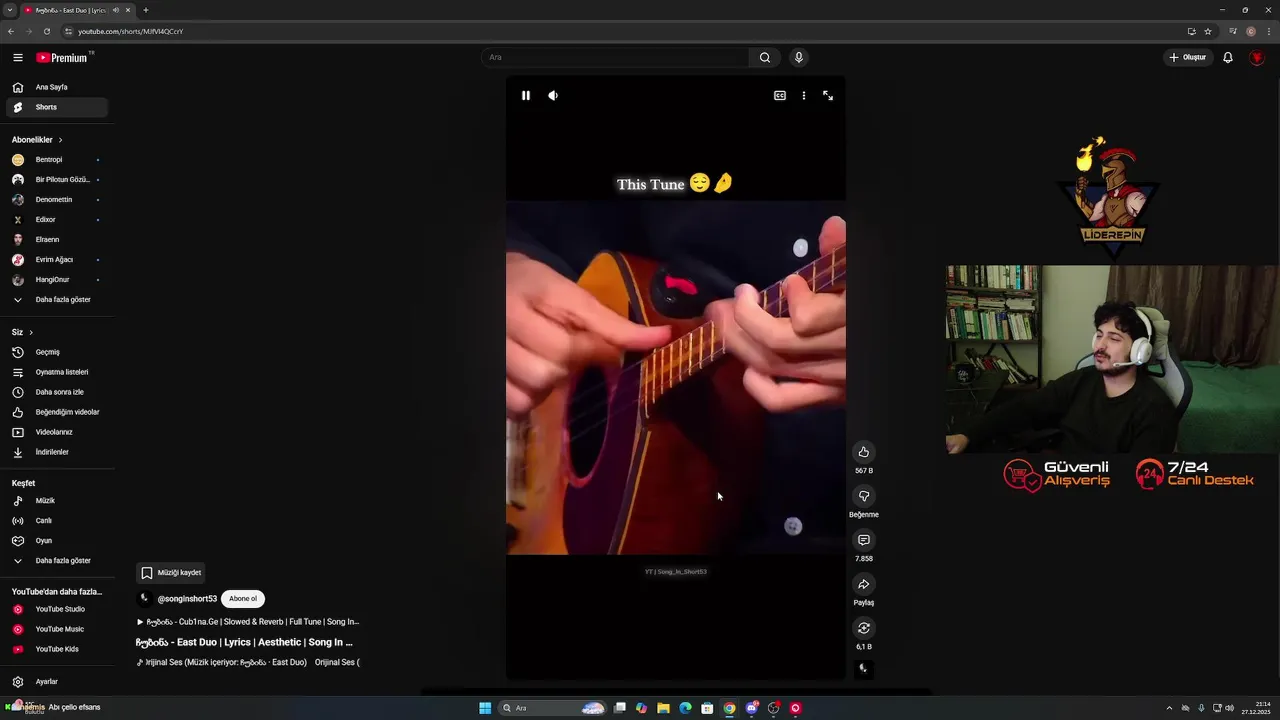The width and height of the screenshot is (1280, 720).
Task: Search with voice microphone
Action: tap(798, 57)
